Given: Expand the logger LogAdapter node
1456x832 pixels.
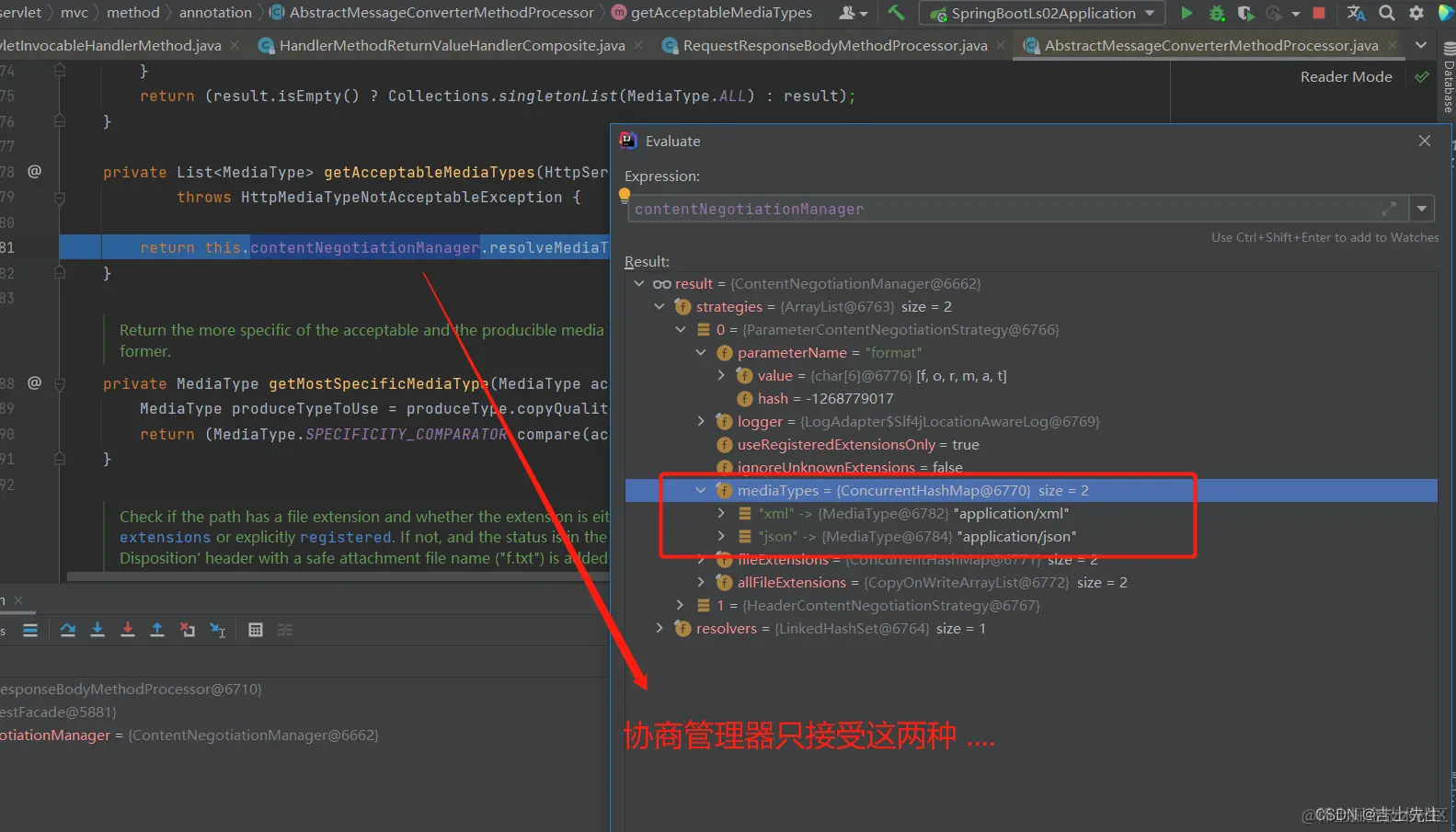Looking at the screenshot, I should click(x=701, y=421).
